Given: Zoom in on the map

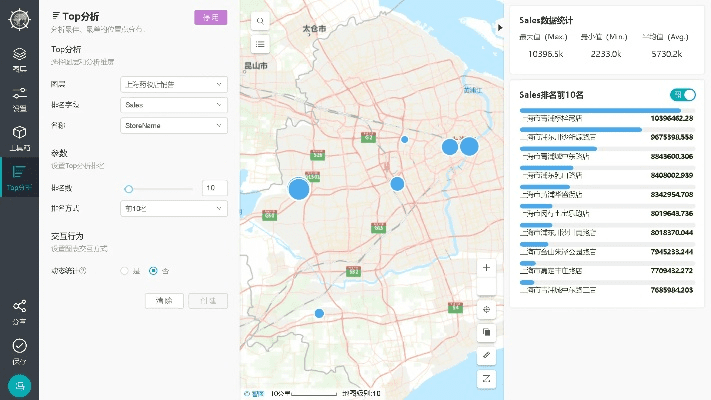Looking at the screenshot, I should click(x=486, y=267).
